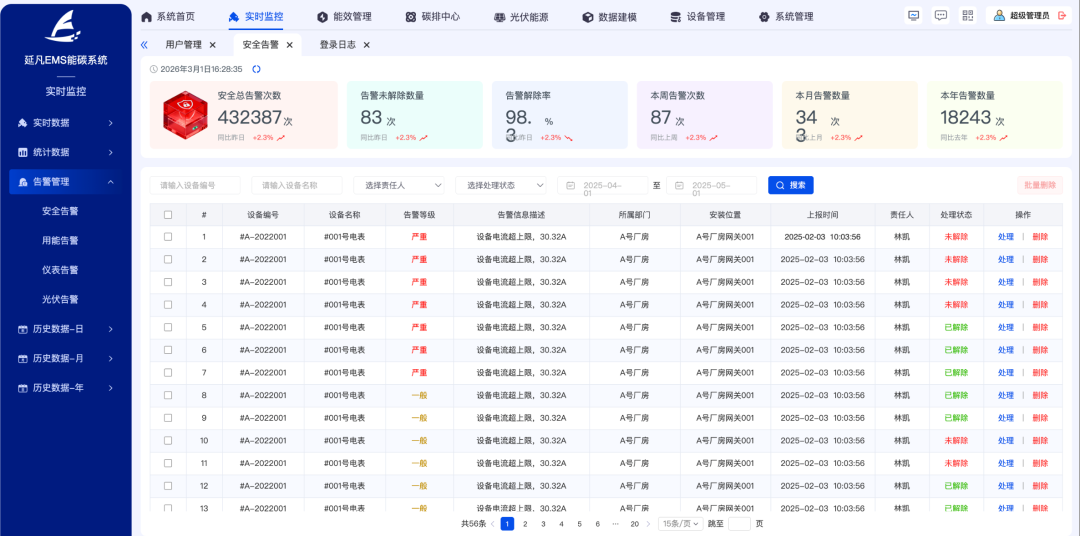This screenshot has width=1080, height=536.
Task: Open the 能效管理 top menu
Action: point(344,17)
